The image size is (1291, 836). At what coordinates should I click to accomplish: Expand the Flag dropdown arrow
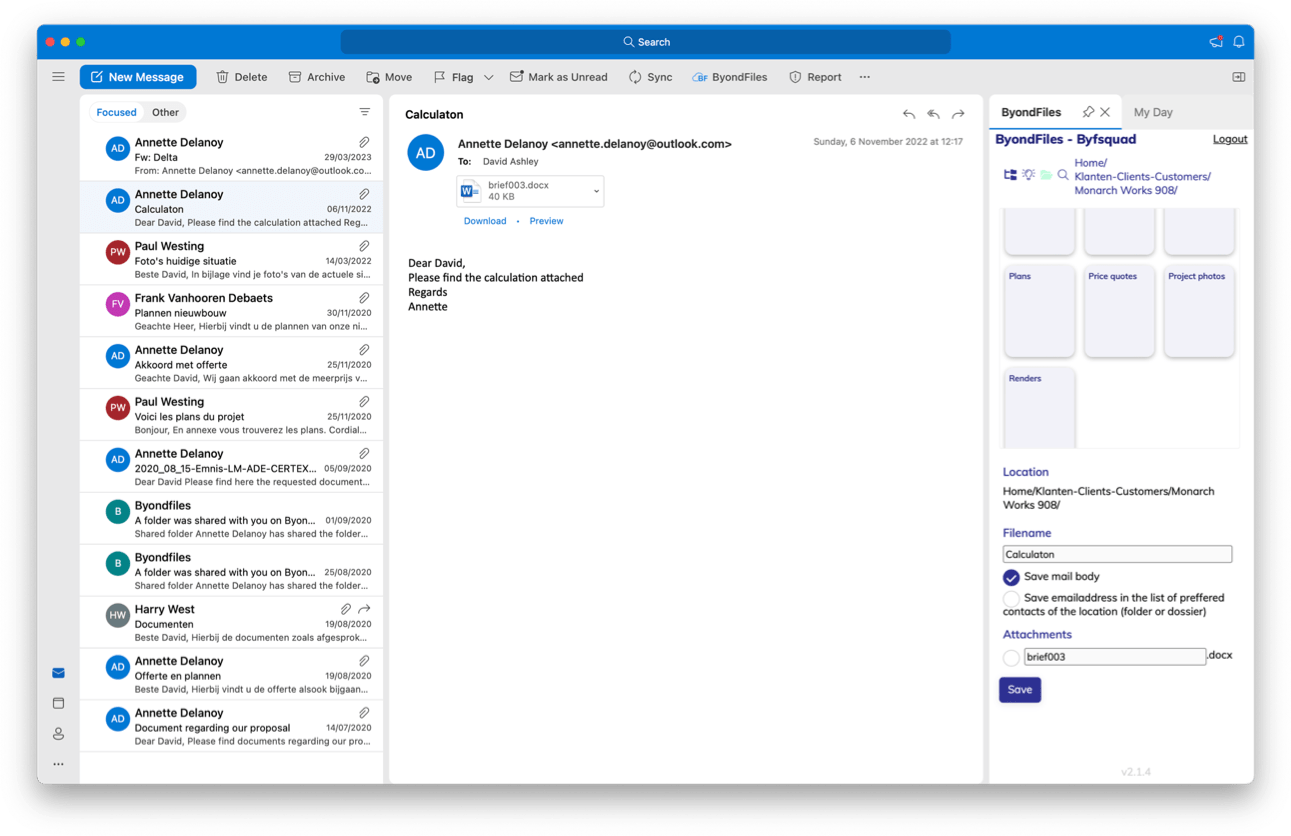488,77
